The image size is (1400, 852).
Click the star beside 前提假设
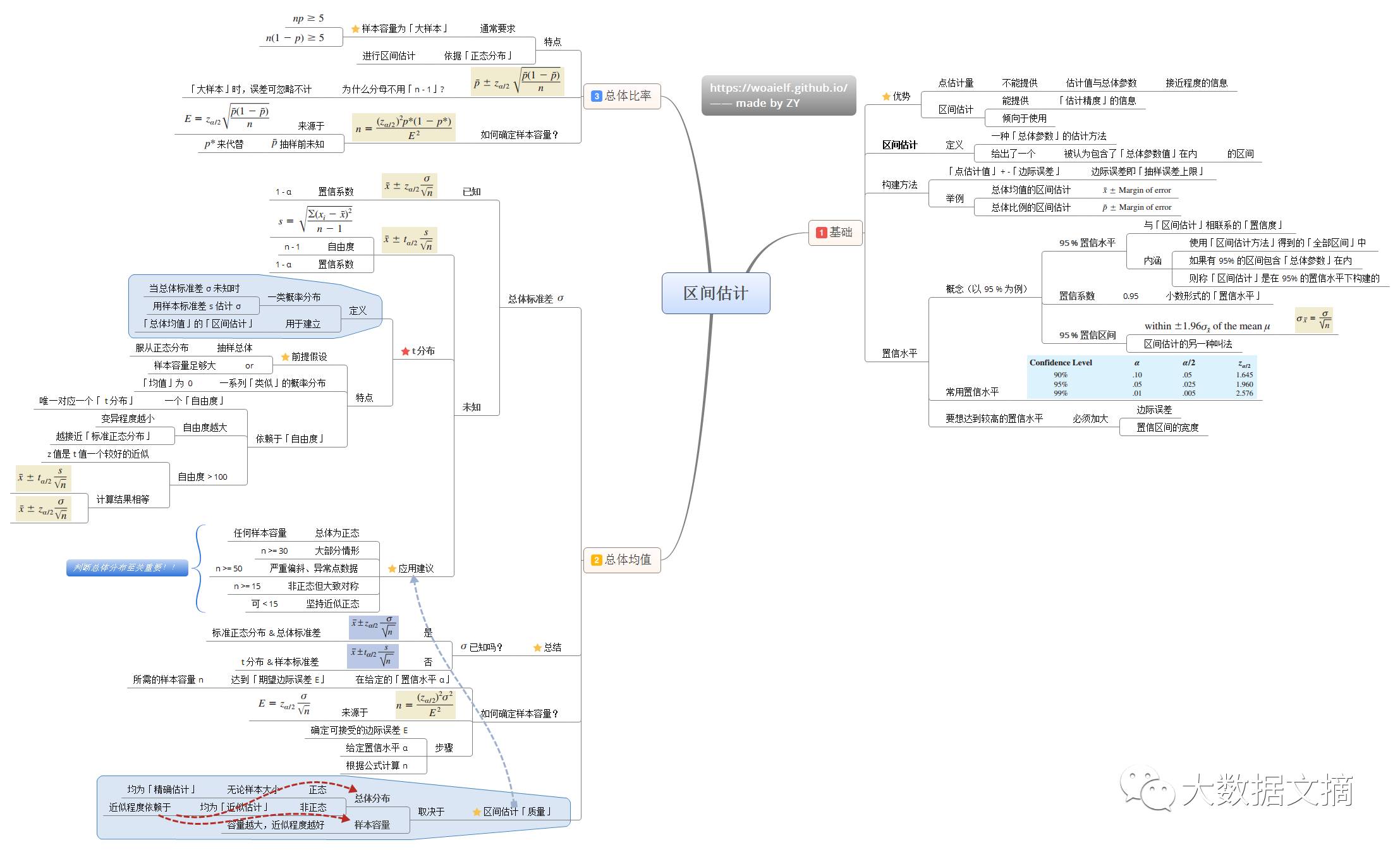tap(285, 357)
